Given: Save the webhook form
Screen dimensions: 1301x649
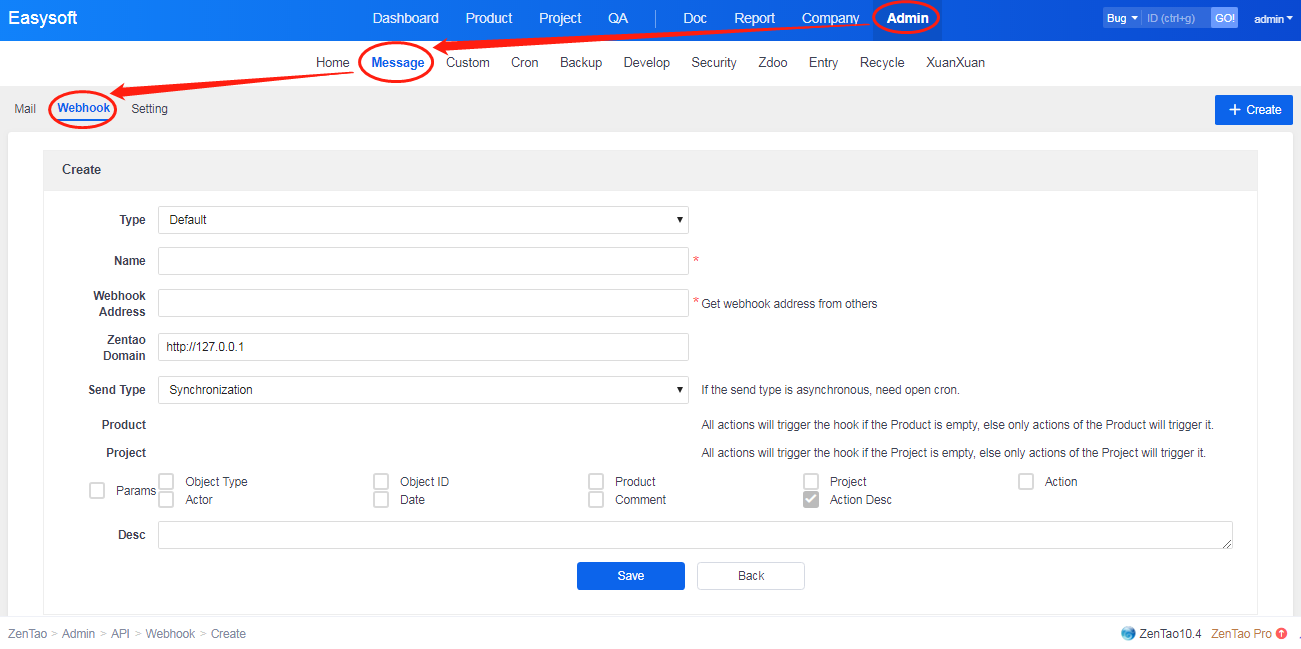Looking at the screenshot, I should click(x=630, y=576).
